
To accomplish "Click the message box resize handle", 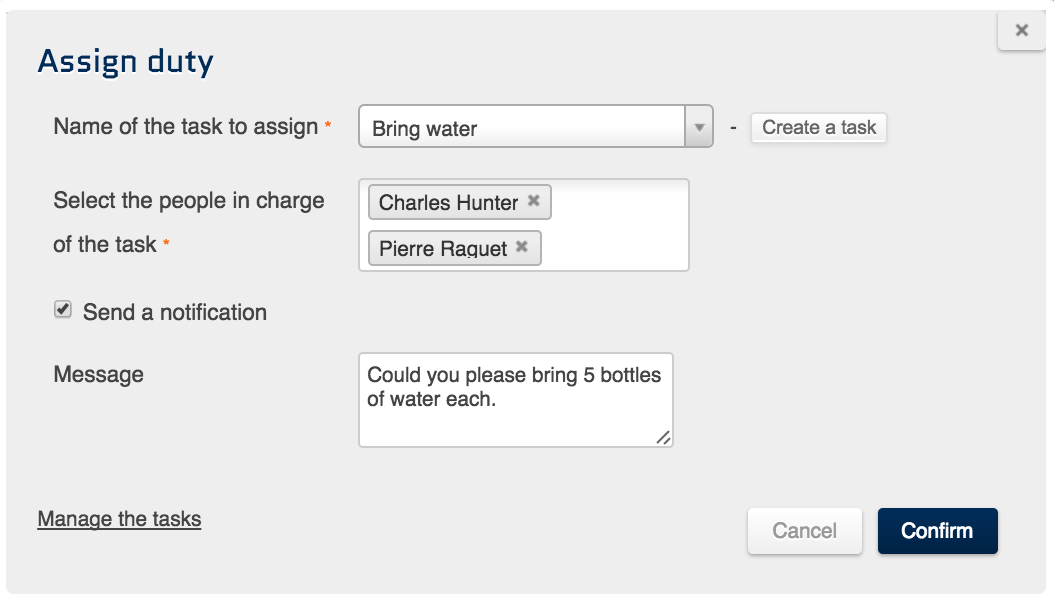I will [x=664, y=437].
